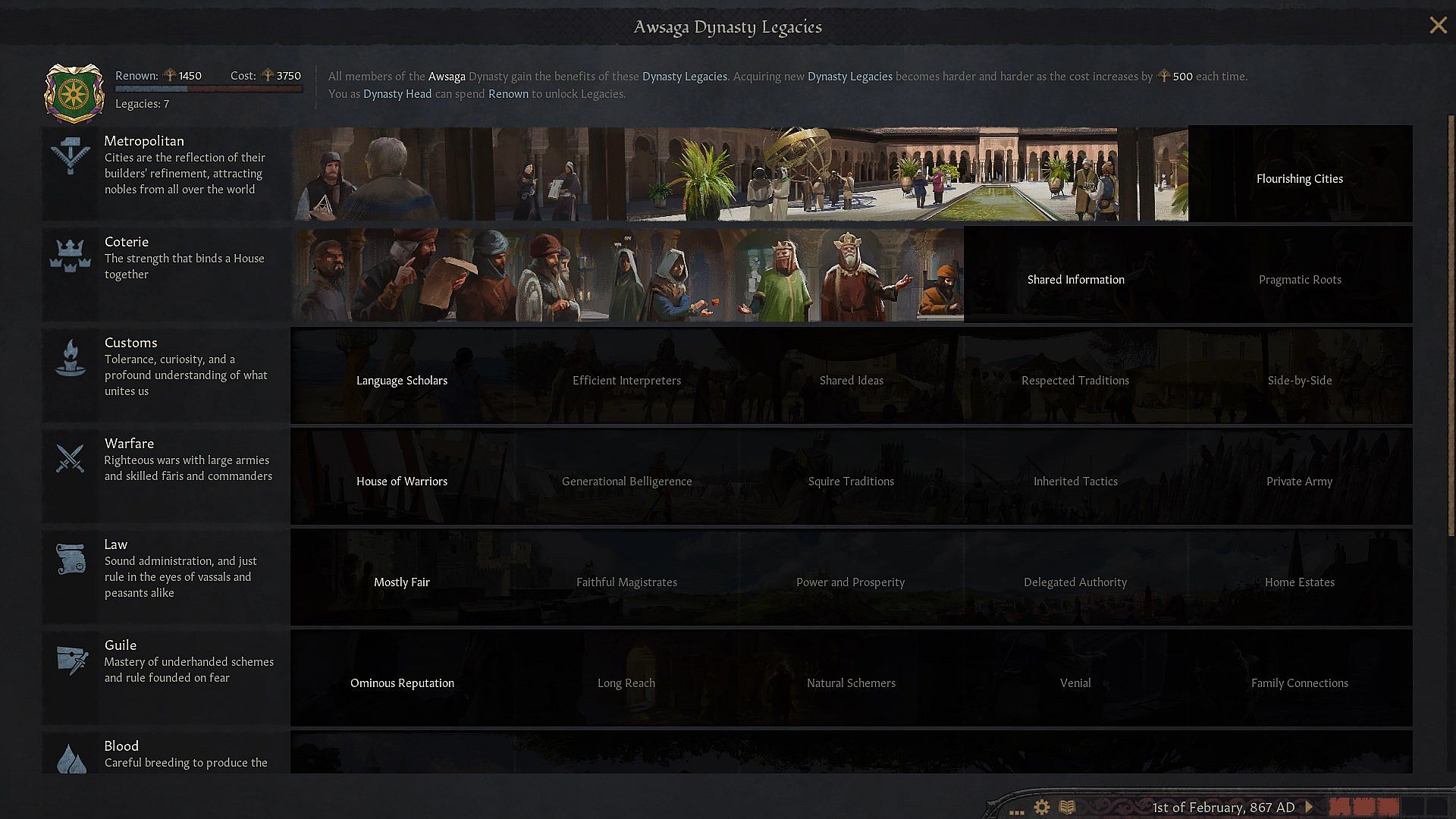1456x819 pixels.
Task: Choose the House of Warriors legacy
Action: (x=402, y=482)
